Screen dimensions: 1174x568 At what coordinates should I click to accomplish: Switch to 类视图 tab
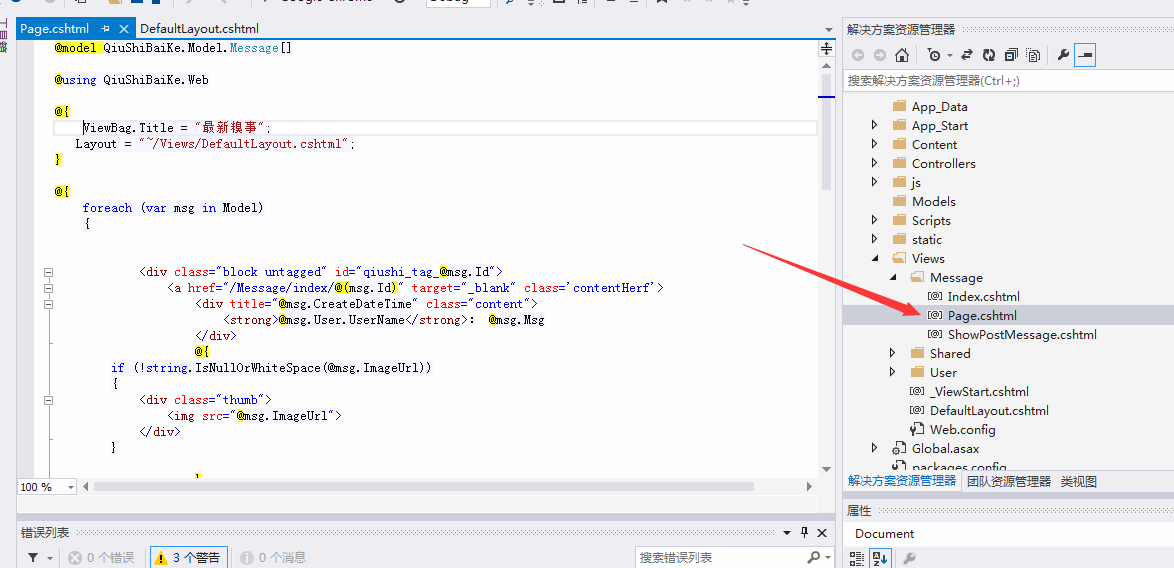pos(1078,482)
